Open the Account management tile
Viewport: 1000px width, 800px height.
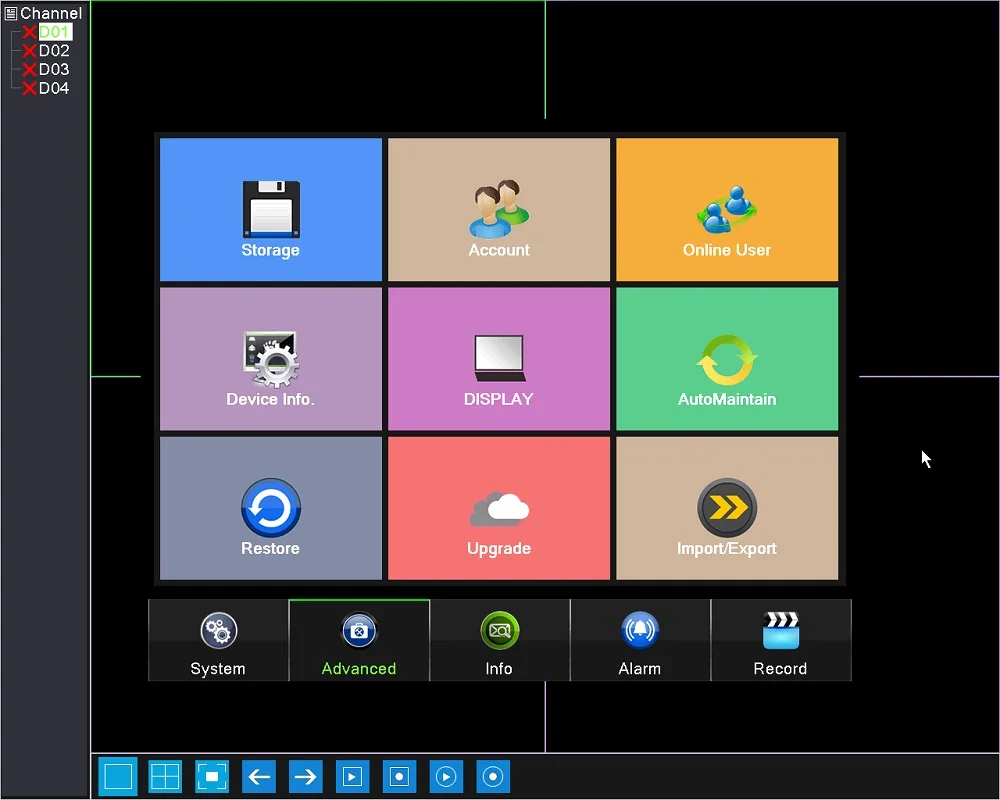(499, 209)
